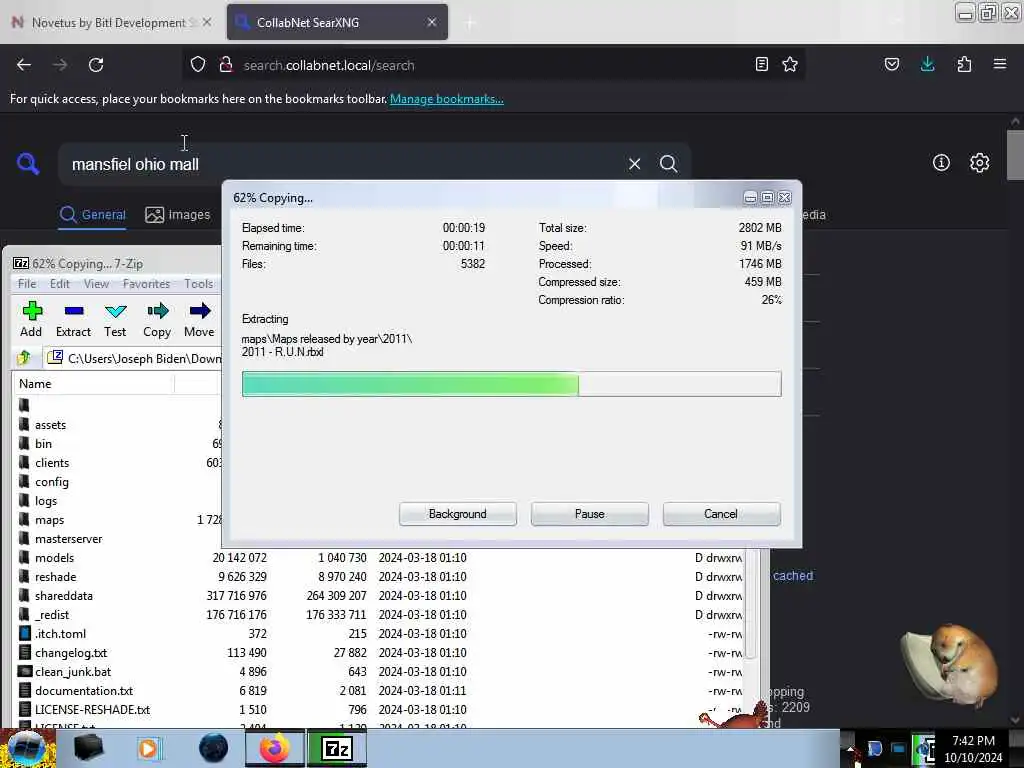Screen dimensions: 1024x768
Task: Select the changelog.txt file
Action: 71,652
